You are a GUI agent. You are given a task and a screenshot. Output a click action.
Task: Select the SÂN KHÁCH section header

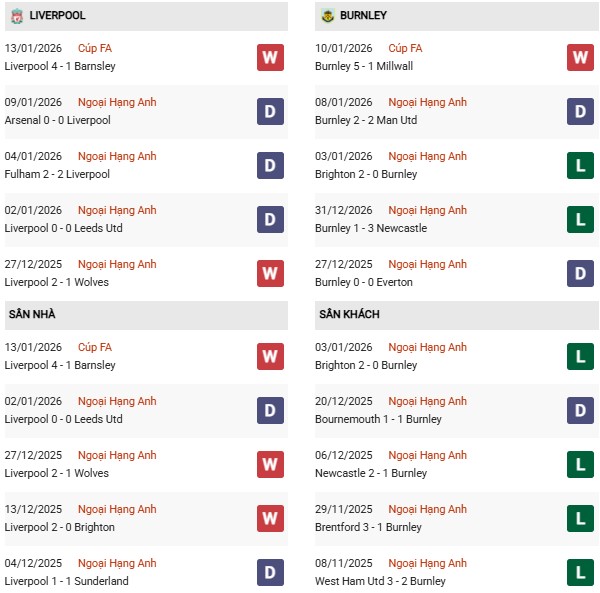click(x=351, y=314)
